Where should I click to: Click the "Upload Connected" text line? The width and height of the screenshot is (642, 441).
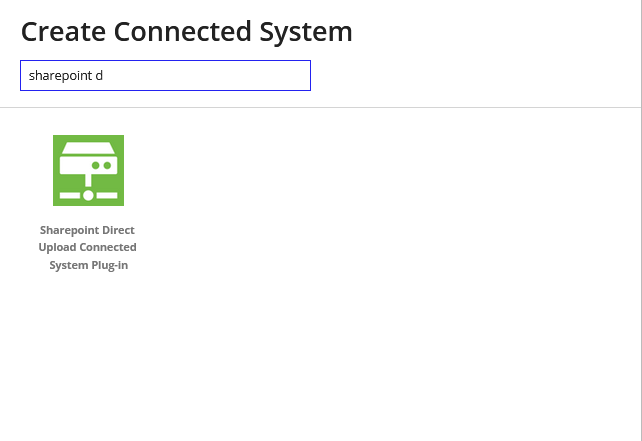(88, 247)
